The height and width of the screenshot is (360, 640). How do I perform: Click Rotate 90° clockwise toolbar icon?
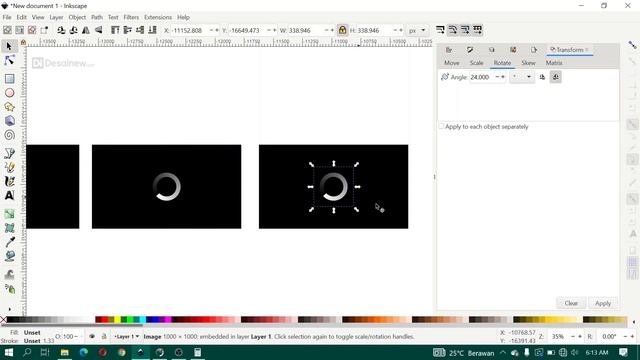pos(73,30)
